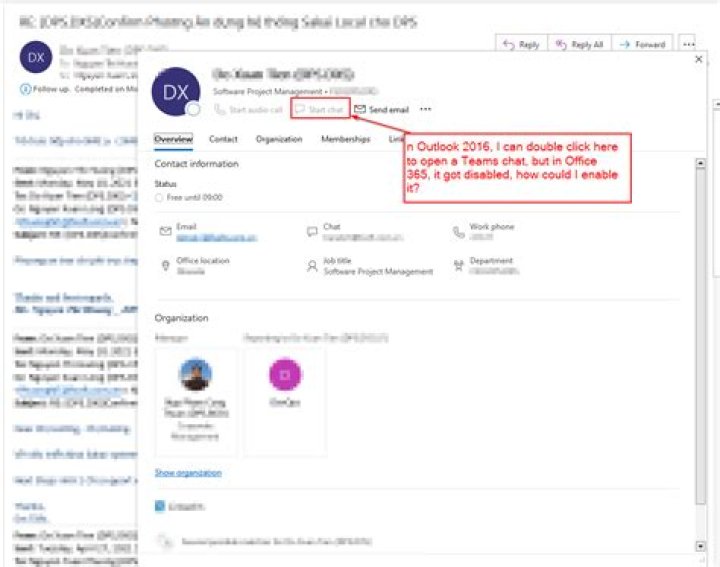This screenshot has height=567, width=720.
Task: Open more email actions ellipsis menu
Action: (x=688, y=45)
